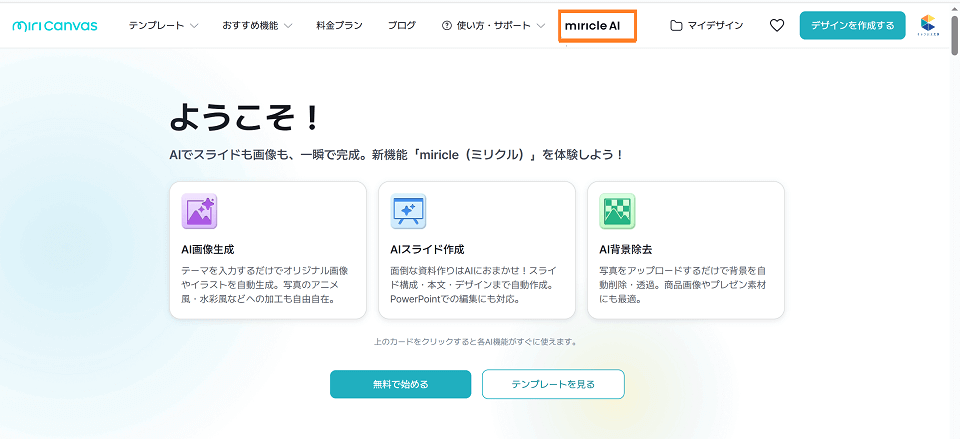Click the AI背景除去 green checkerboard icon
Image resolution: width=960 pixels, height=439 pixels.
617,211
